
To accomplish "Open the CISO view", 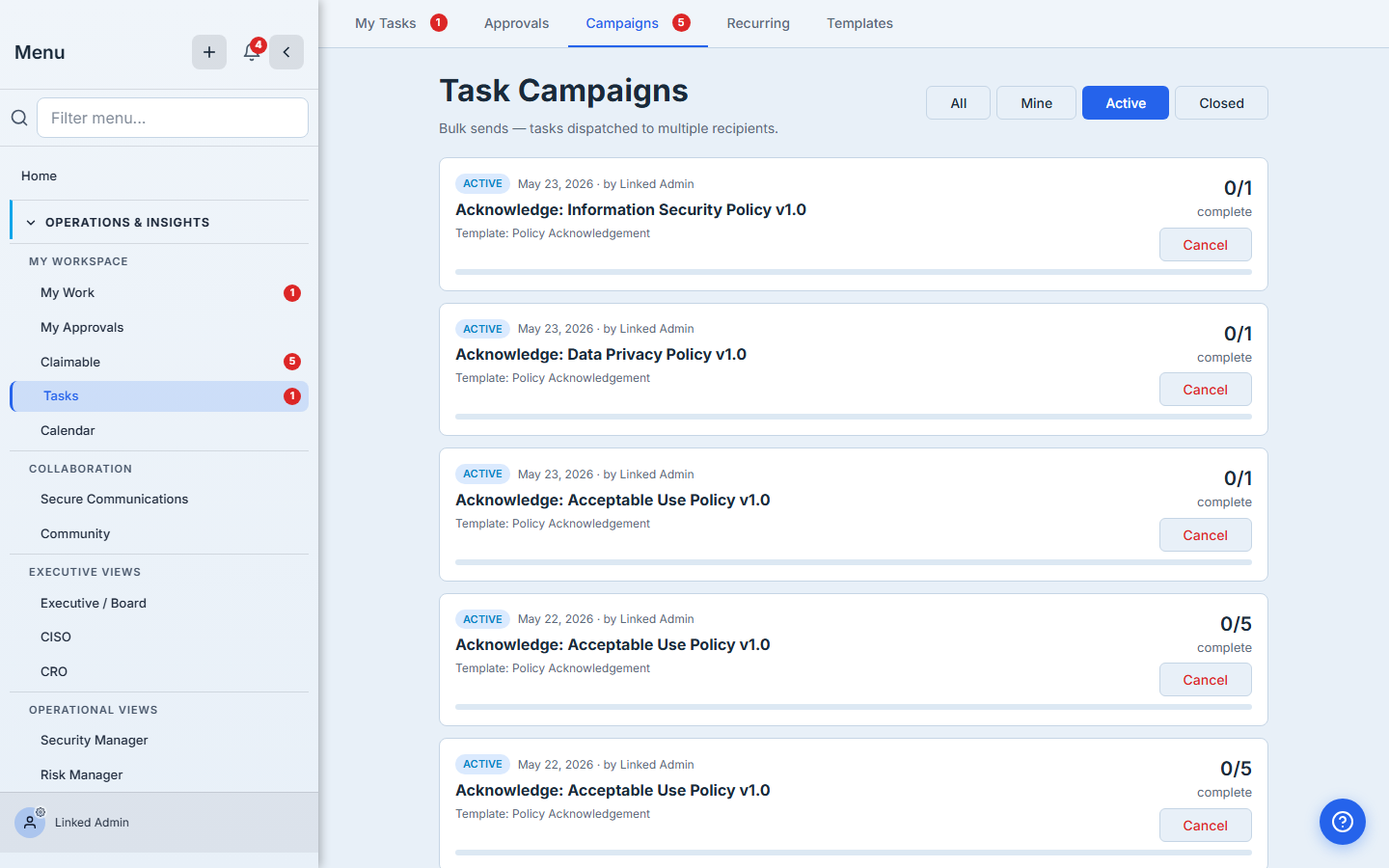I will coord(159,637).
